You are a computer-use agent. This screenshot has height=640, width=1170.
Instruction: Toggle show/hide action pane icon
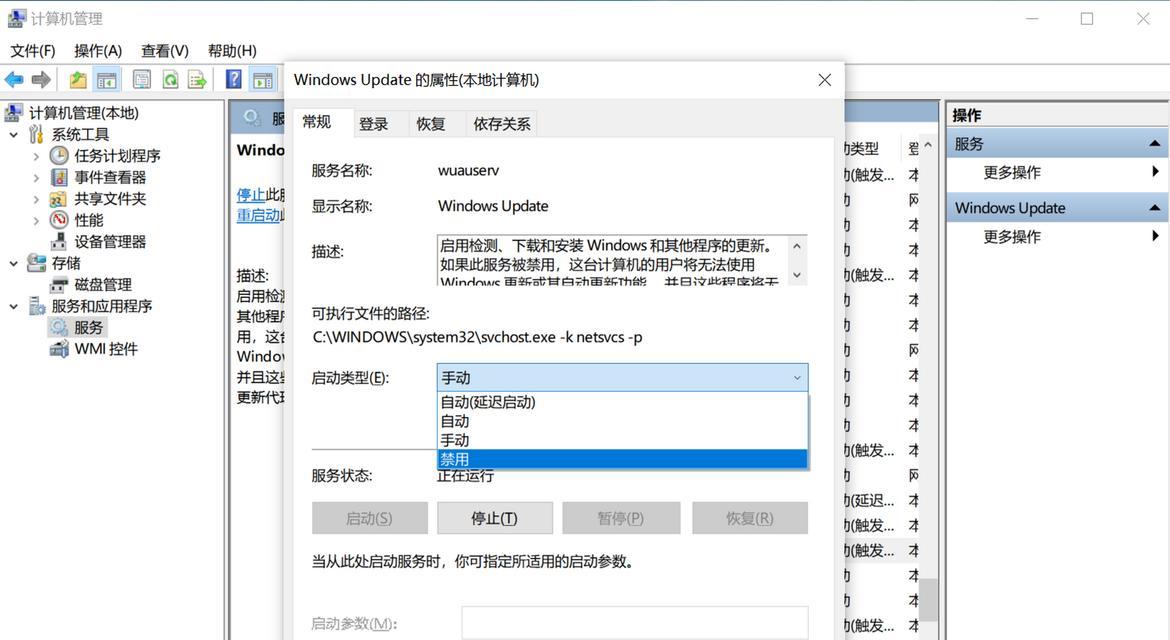click(x=263, y=79)
